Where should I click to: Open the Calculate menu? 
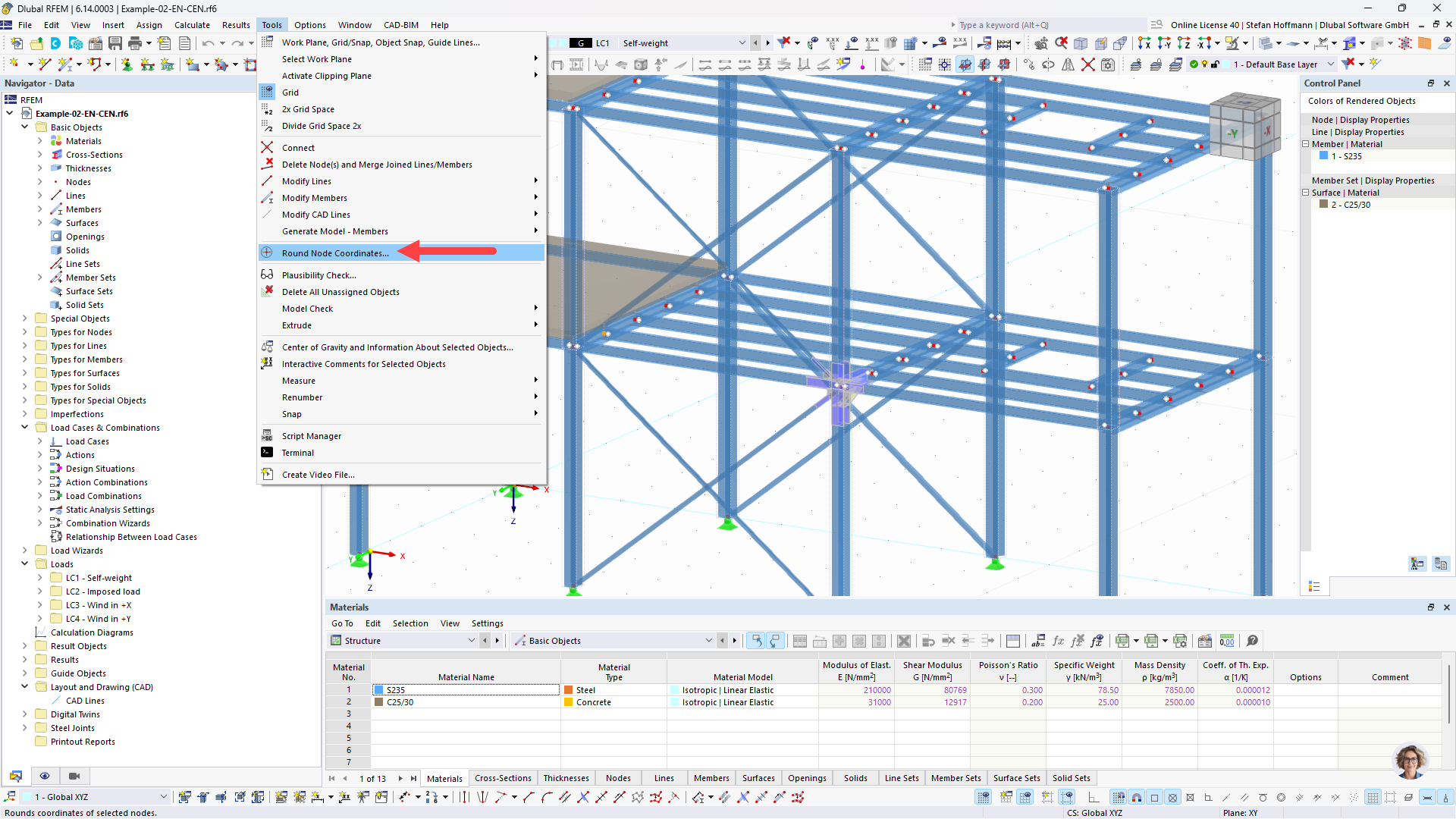(x=192, y=25)
